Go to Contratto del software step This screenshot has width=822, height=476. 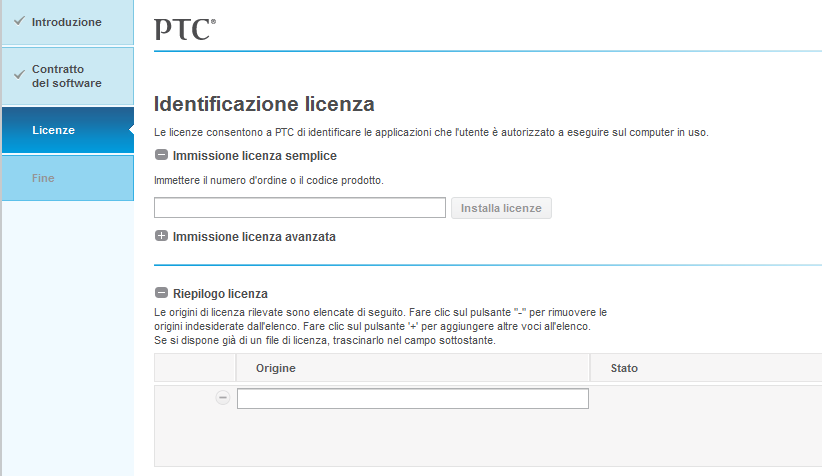[x=68, y=76]
